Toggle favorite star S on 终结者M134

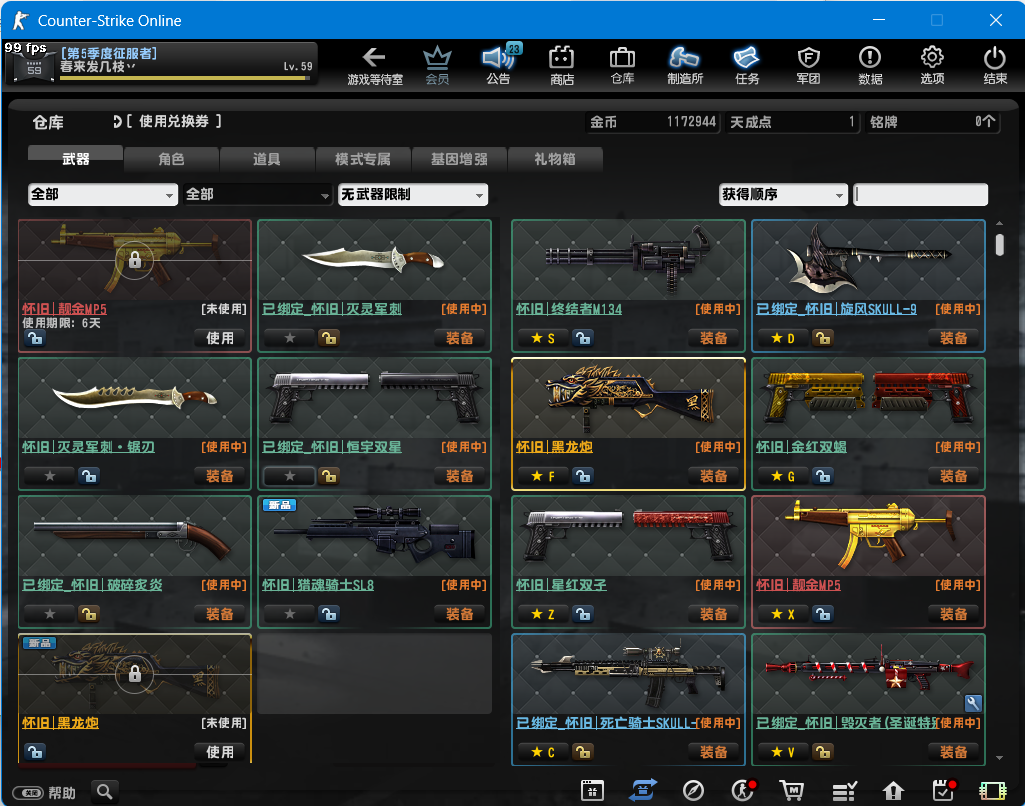coord(543,338)
